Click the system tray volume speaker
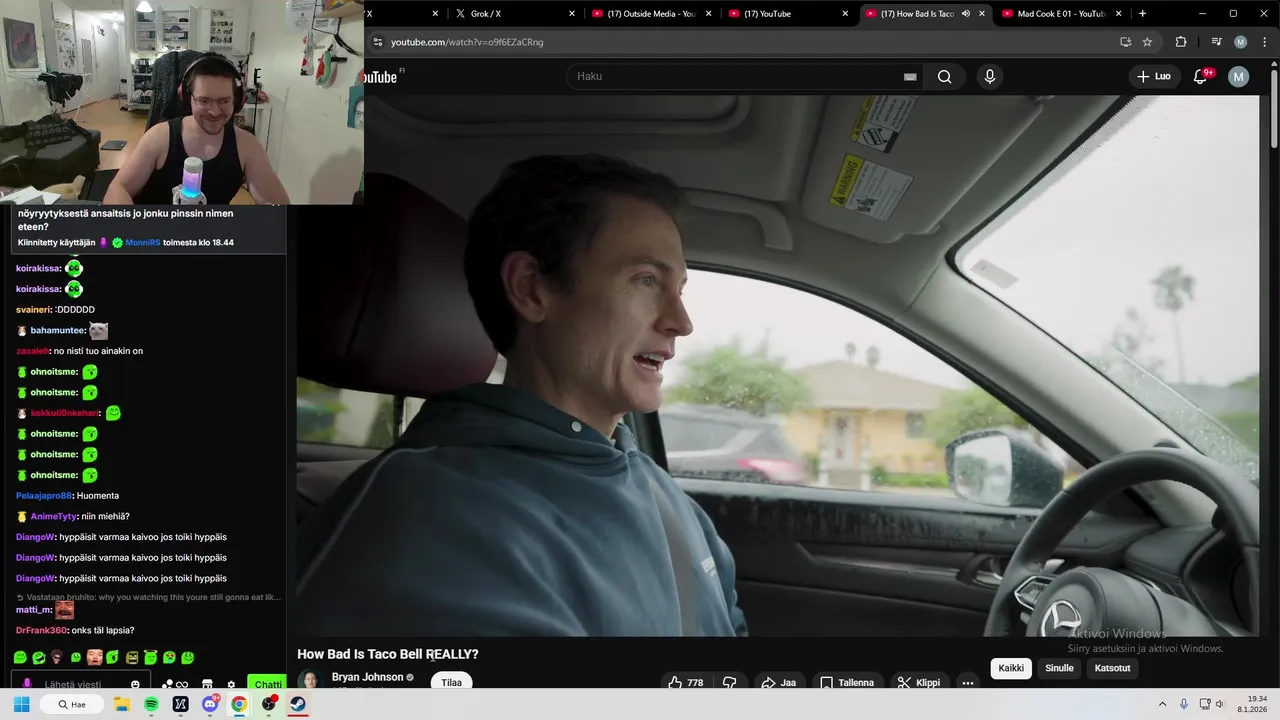The image size is (1280, 720). coord(1219,704)
